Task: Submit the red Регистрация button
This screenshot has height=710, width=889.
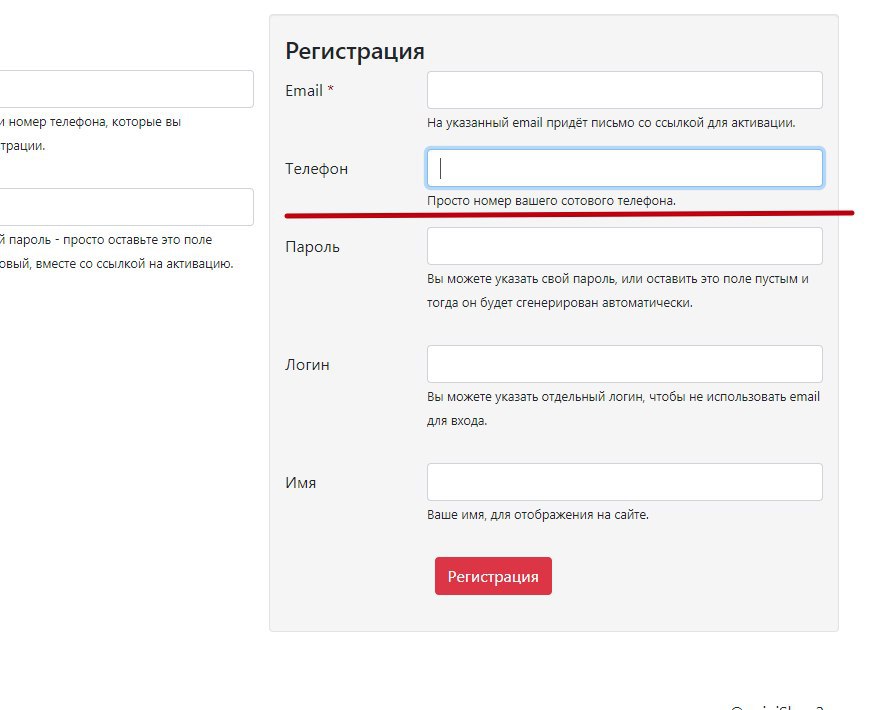Action: point(493,576)
